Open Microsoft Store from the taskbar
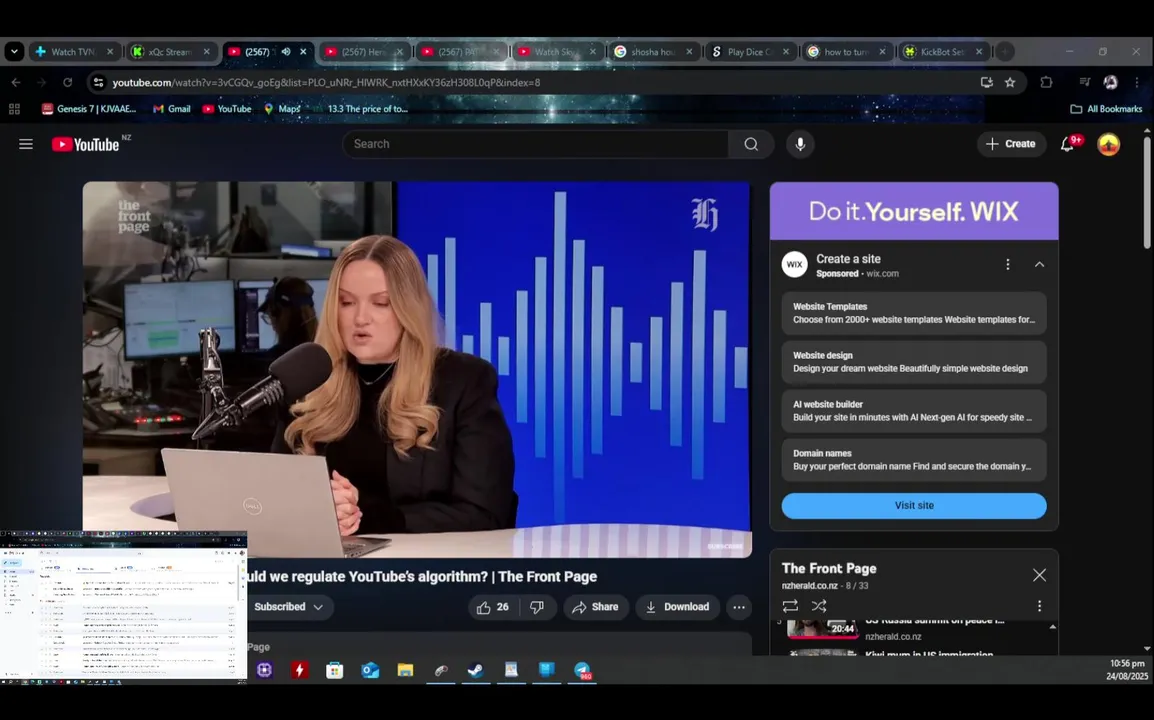1154x720 pixels. pos(335,670)
